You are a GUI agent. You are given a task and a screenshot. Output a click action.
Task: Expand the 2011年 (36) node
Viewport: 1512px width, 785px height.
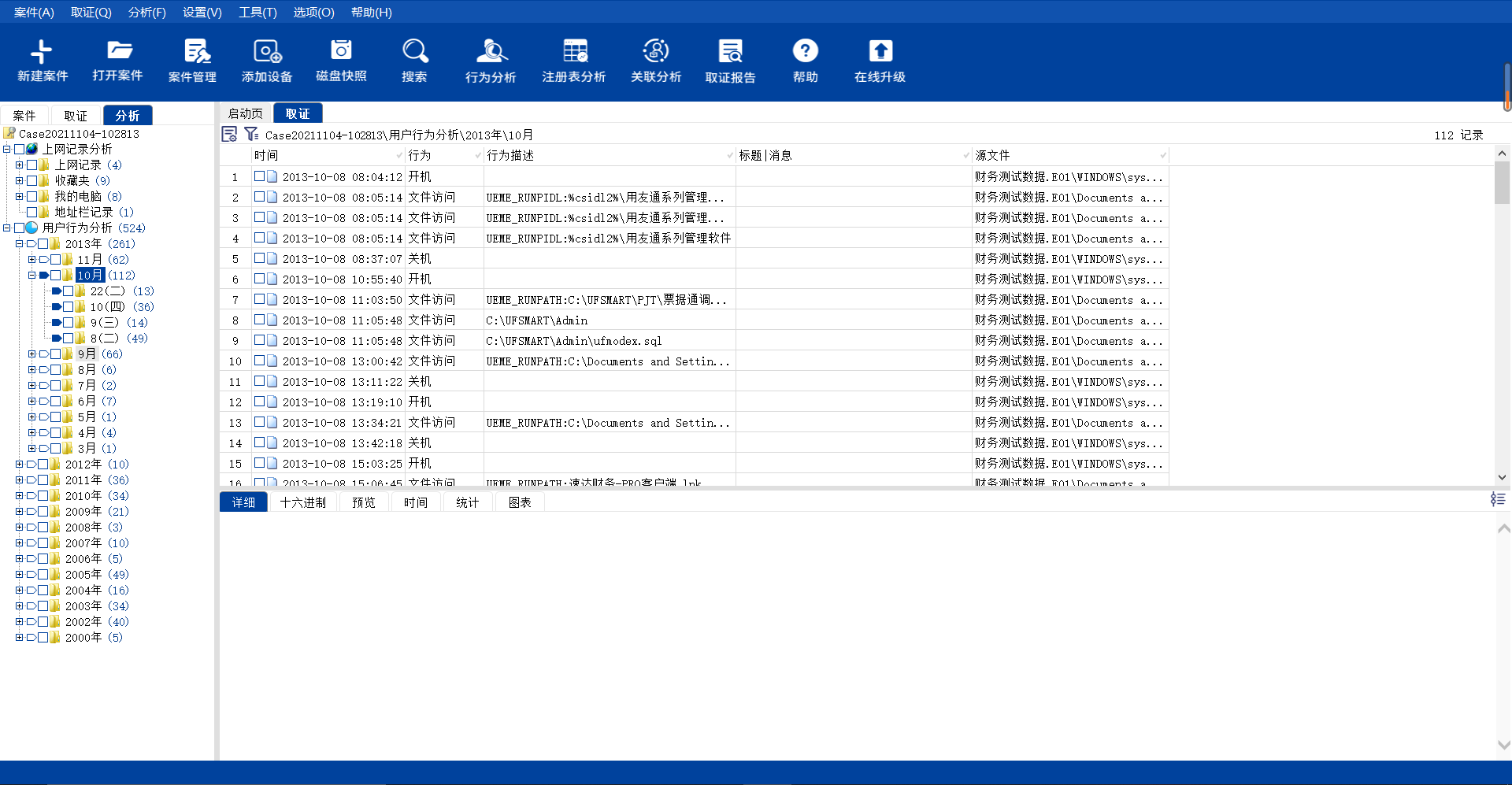tap(20, 480)
